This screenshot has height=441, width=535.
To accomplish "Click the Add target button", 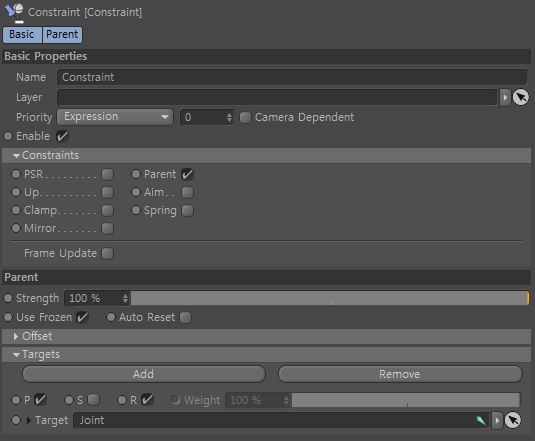I will point(144,374).
